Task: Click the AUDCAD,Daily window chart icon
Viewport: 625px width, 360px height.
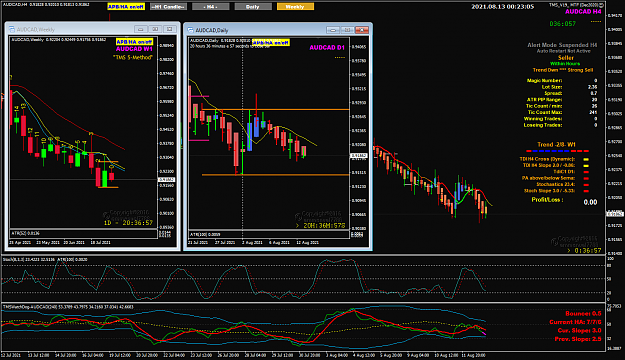Action: [190, 30]
